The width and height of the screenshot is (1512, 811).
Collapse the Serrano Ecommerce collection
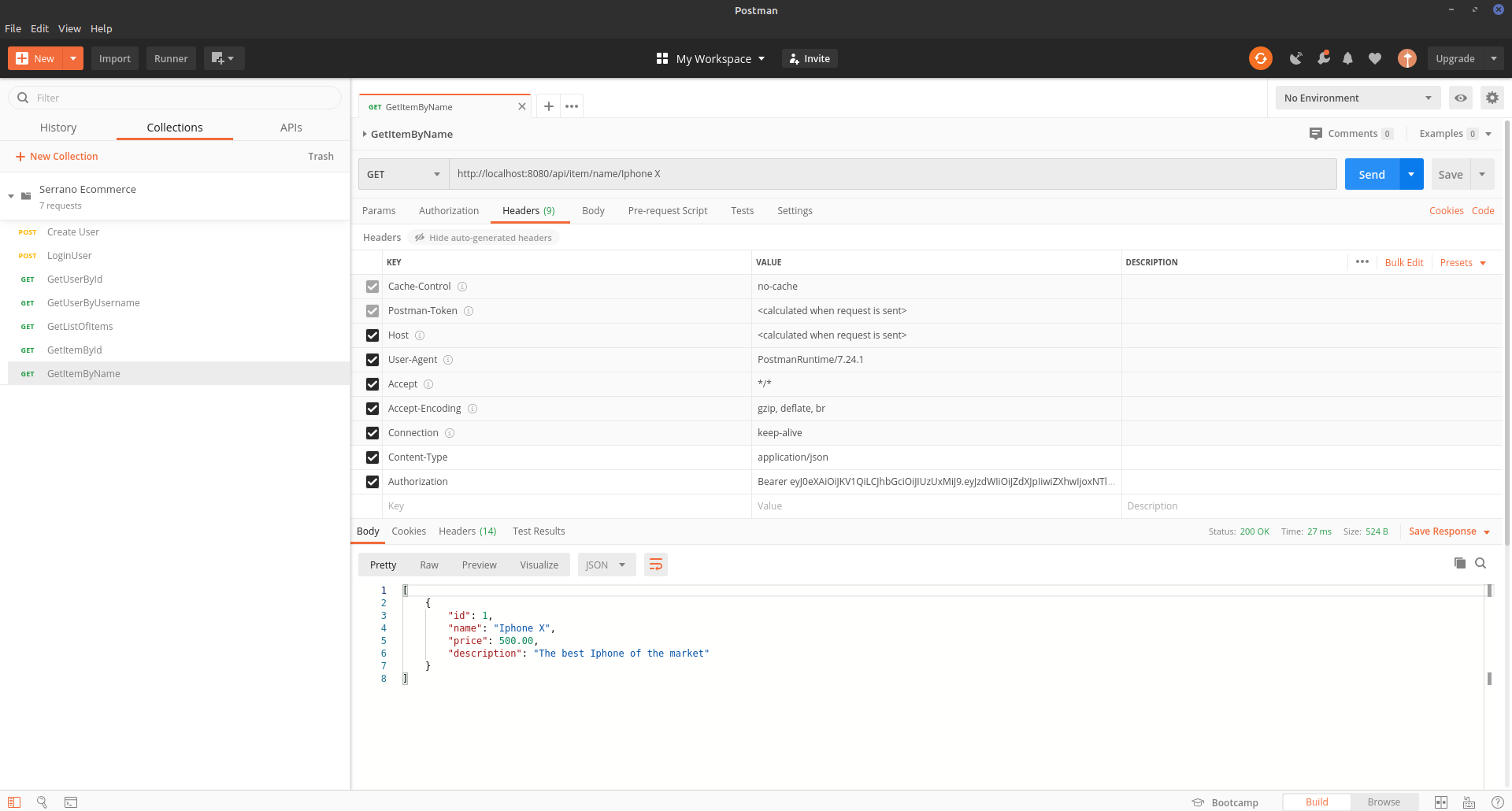click(11, 196)
